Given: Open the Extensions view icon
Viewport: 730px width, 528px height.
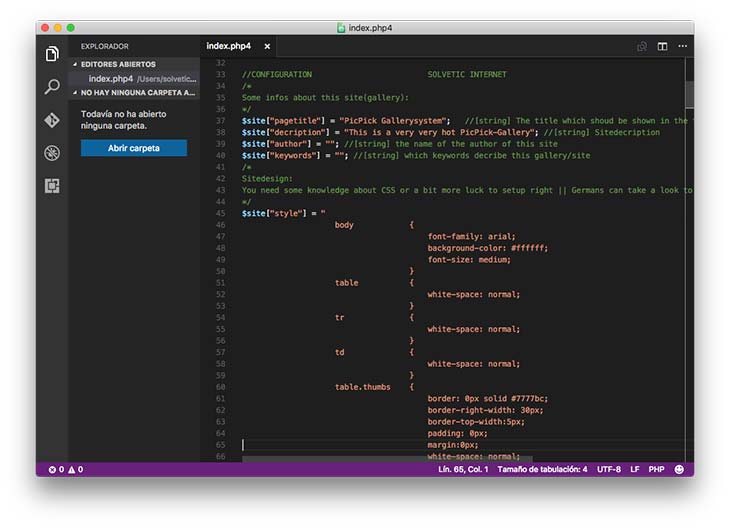Looking at the screenshot, I should pos(52,186).
